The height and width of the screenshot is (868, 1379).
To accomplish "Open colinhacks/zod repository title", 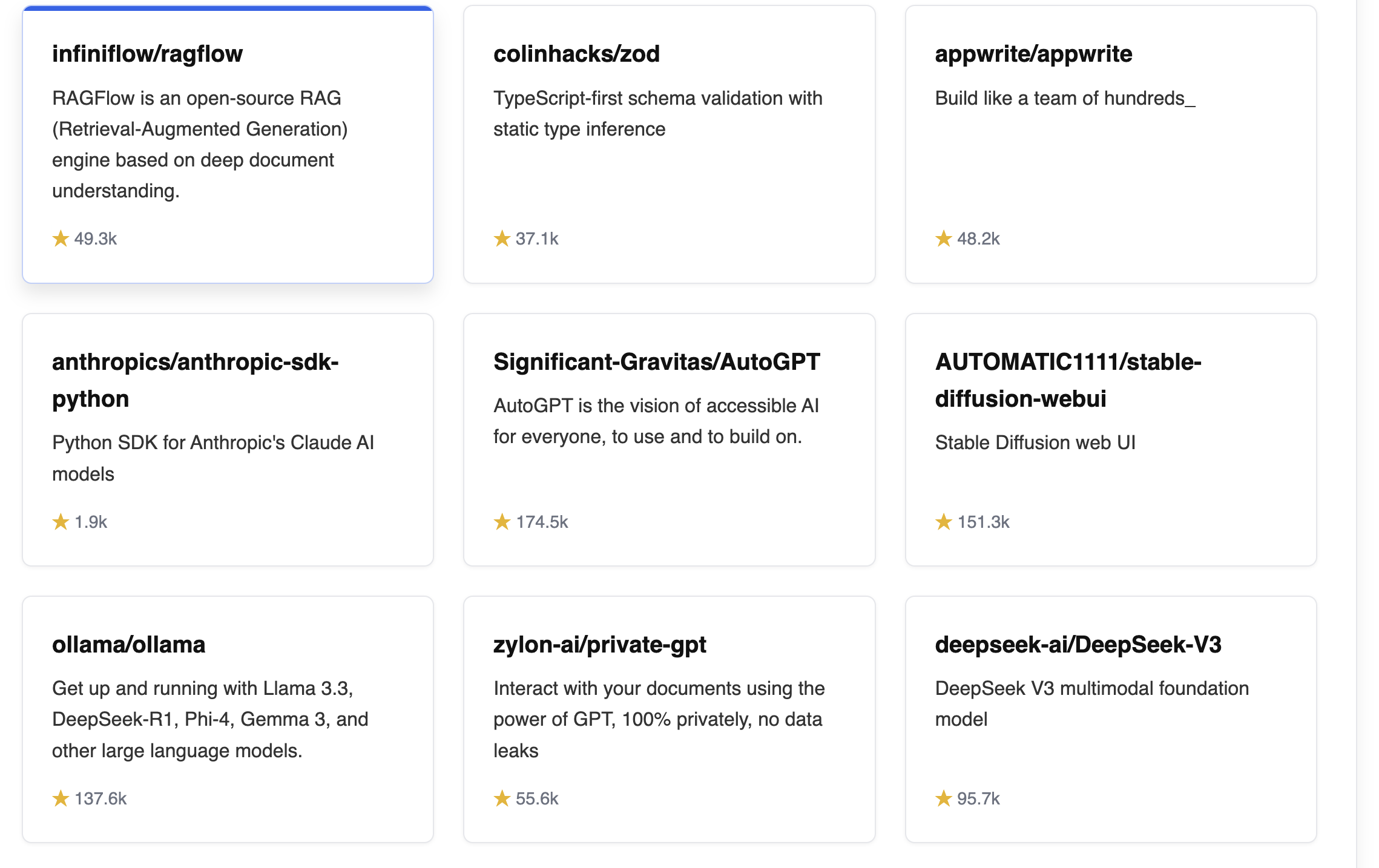I will point(576,54).
